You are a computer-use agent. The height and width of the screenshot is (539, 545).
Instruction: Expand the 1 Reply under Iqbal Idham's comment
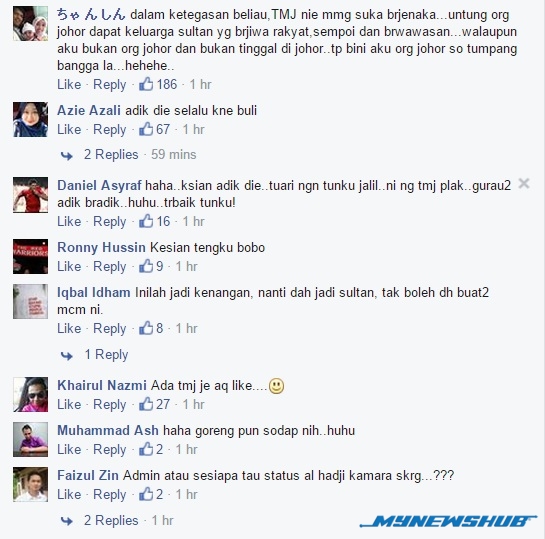106,354
